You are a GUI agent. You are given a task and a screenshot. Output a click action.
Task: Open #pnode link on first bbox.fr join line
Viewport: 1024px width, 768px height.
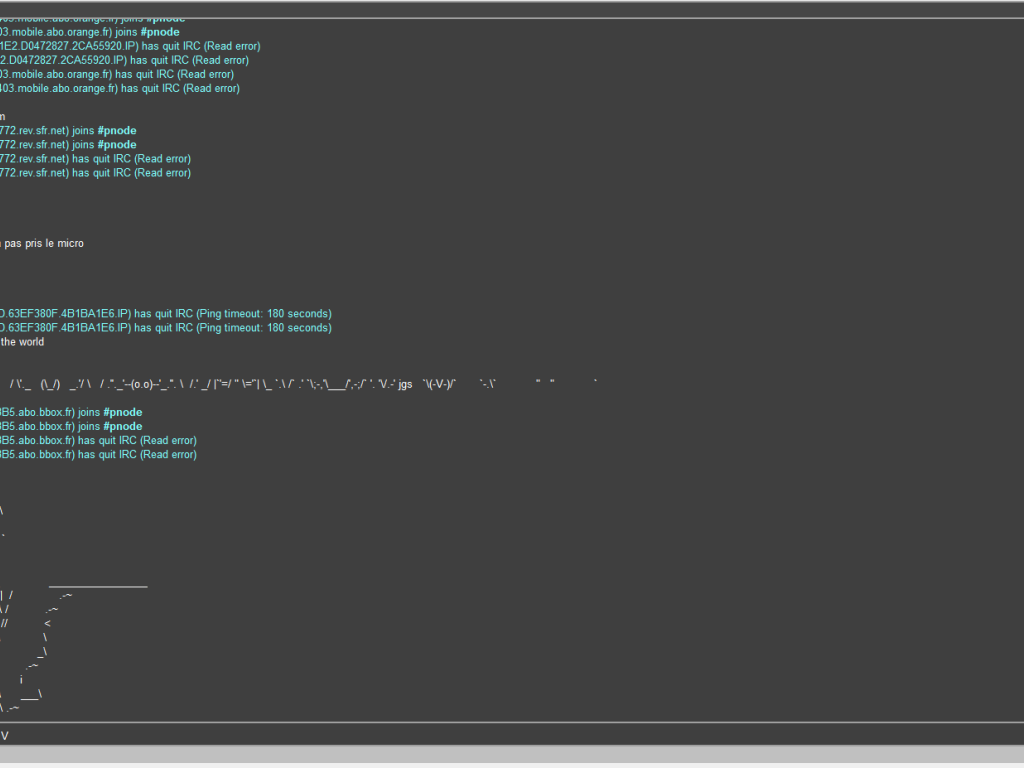(122, 412)
